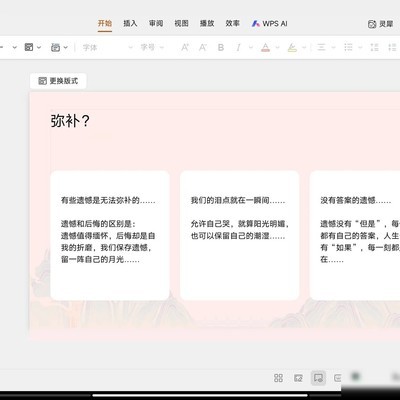Open the 开始 tab
Image resolution: width=400 pixels, height=400 pixels.
105,23
